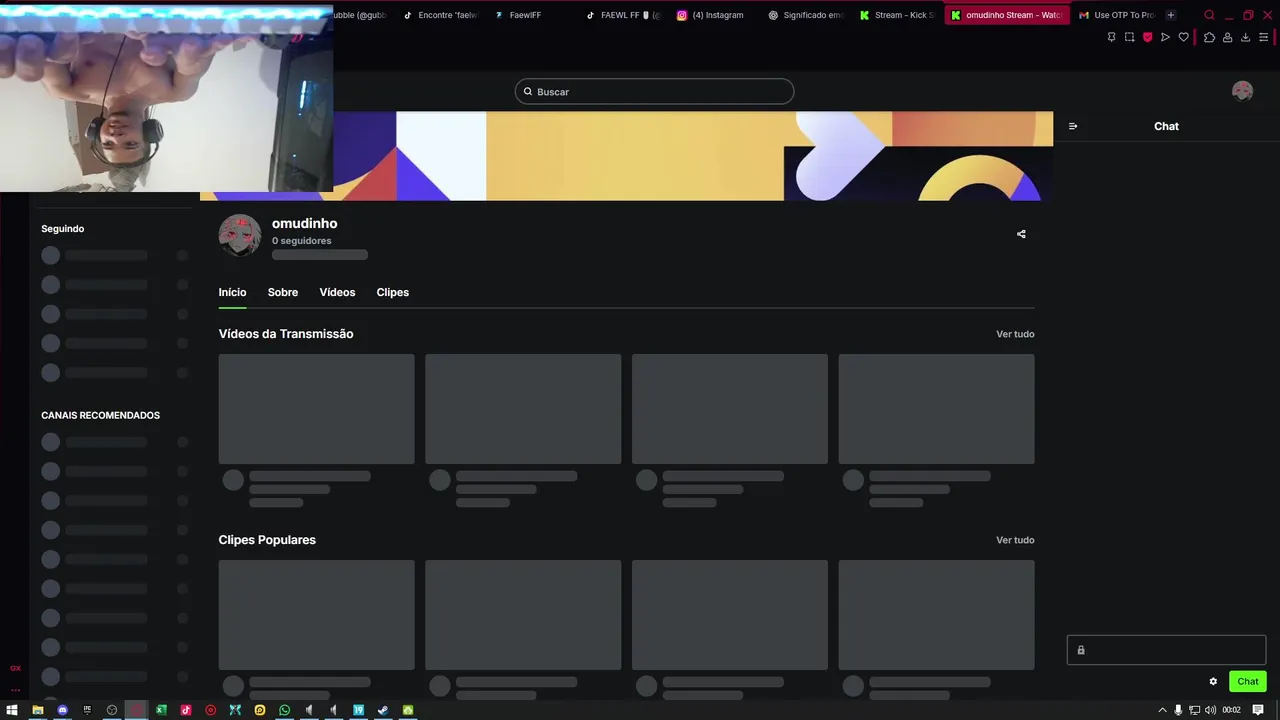The image size is (1280, 720).
Task: Click the snapshot selection icon in toolbar
Action: coord(1129,37)
